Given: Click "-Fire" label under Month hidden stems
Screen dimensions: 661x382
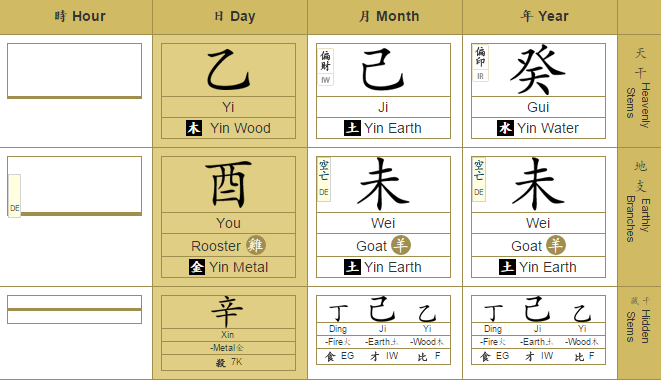Looking at the screenshot, I should click(334, 342).
